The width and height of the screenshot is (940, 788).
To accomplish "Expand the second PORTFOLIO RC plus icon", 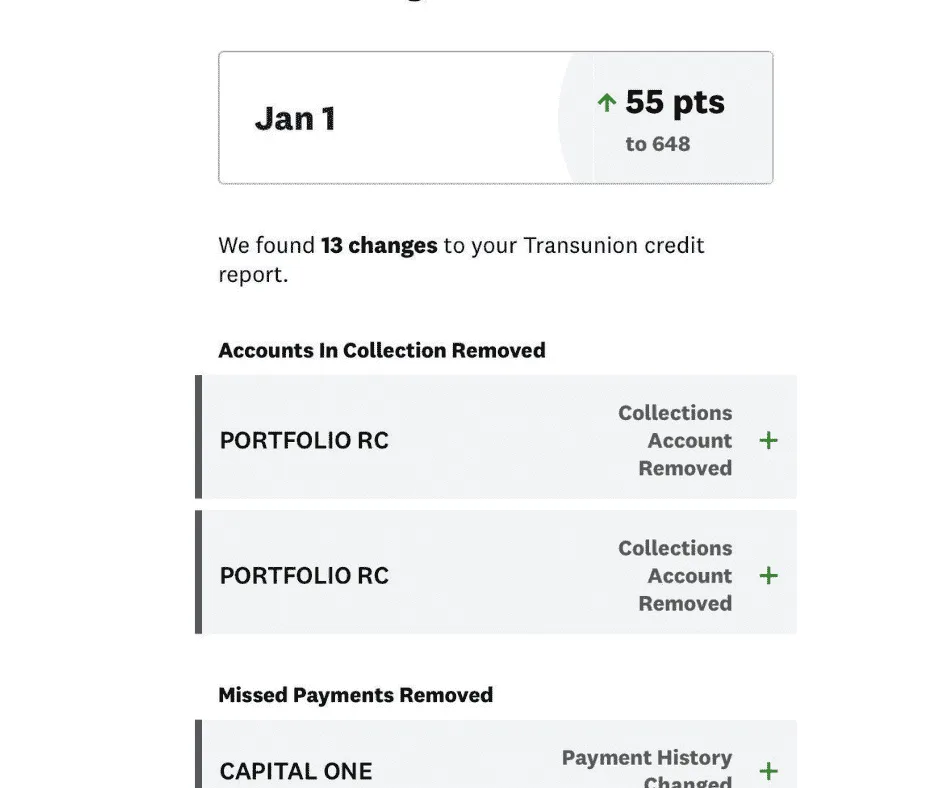I will (768, 576).
